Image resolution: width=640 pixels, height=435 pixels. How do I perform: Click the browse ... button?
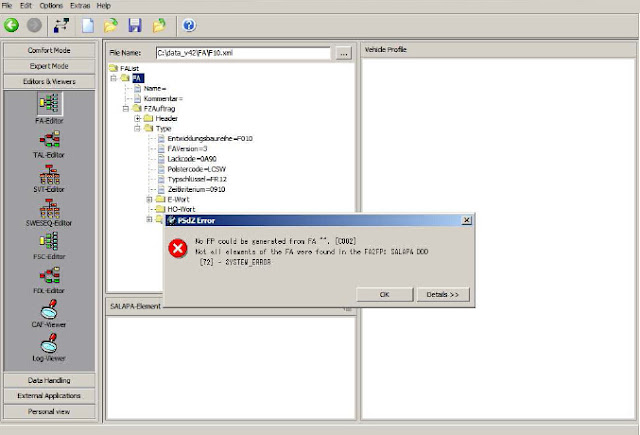pos(344,53)
